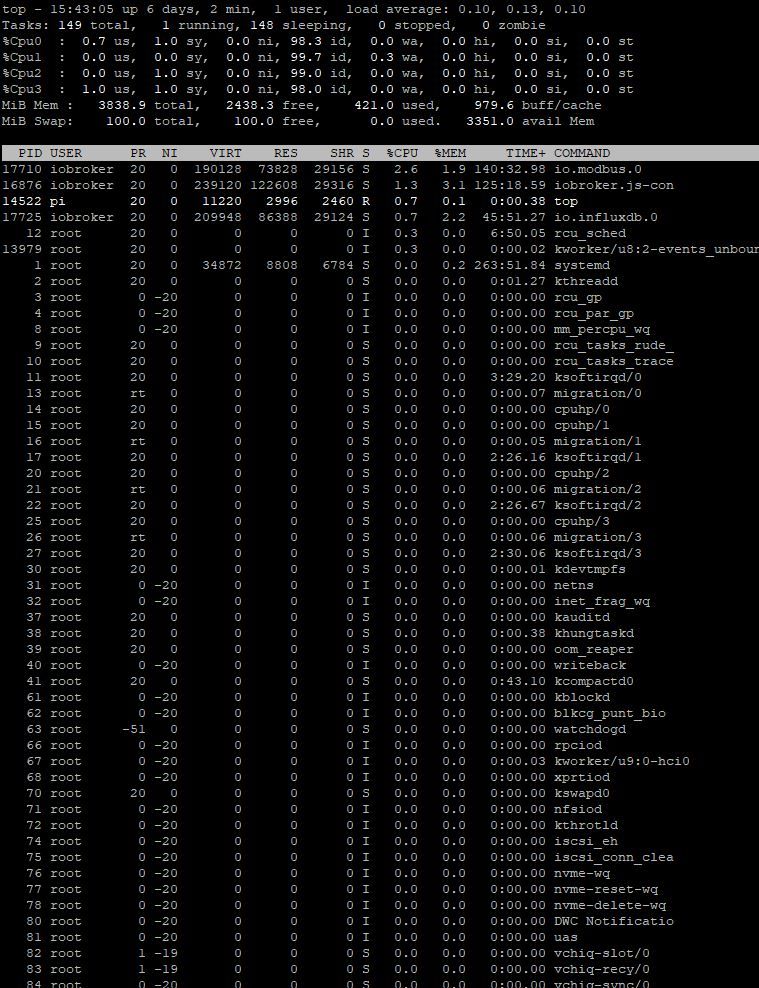Image resolution: width=759 pixels, height=988 pixels.
Task: Click the TIME+ column header
Action: (x=525, y=153)
